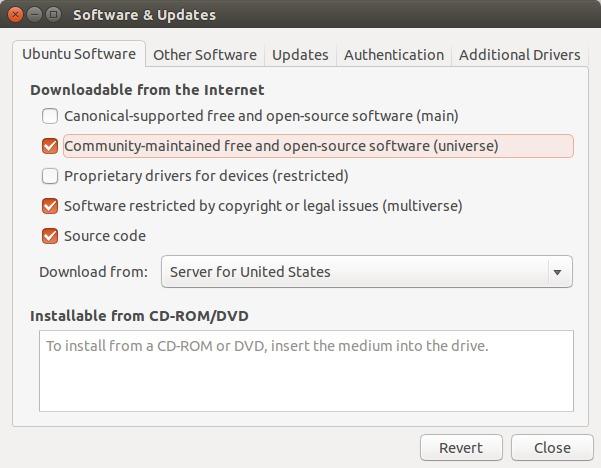Click the Software & Updates title bar

click(300, 15)
